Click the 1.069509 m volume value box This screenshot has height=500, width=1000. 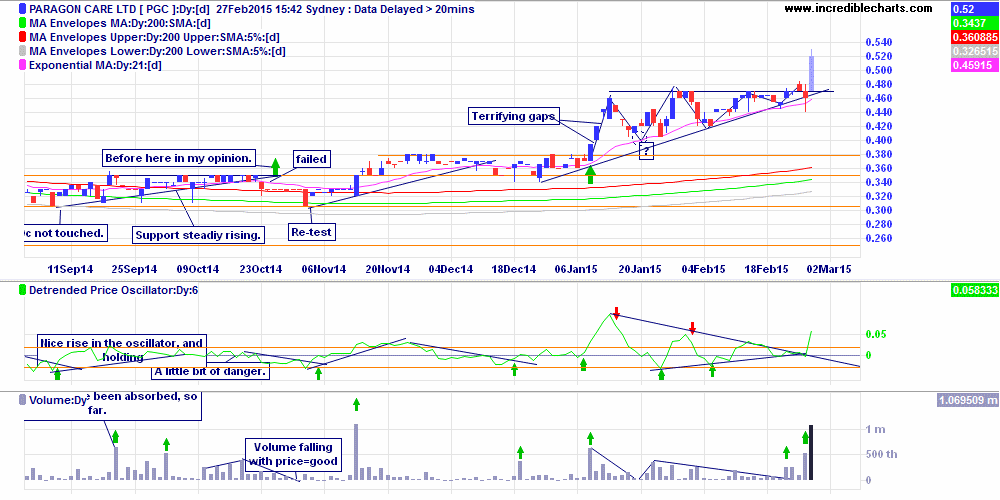966,401
